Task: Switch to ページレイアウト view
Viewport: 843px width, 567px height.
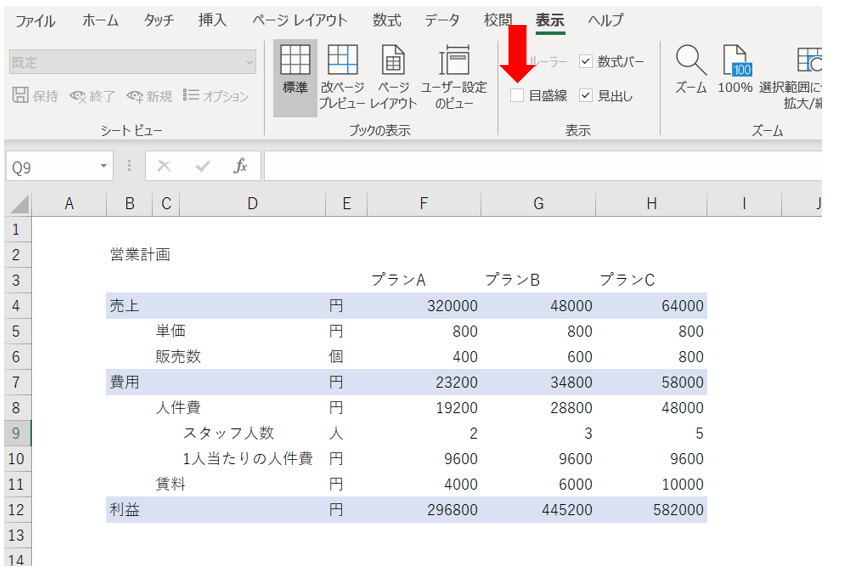Action: 393,77
